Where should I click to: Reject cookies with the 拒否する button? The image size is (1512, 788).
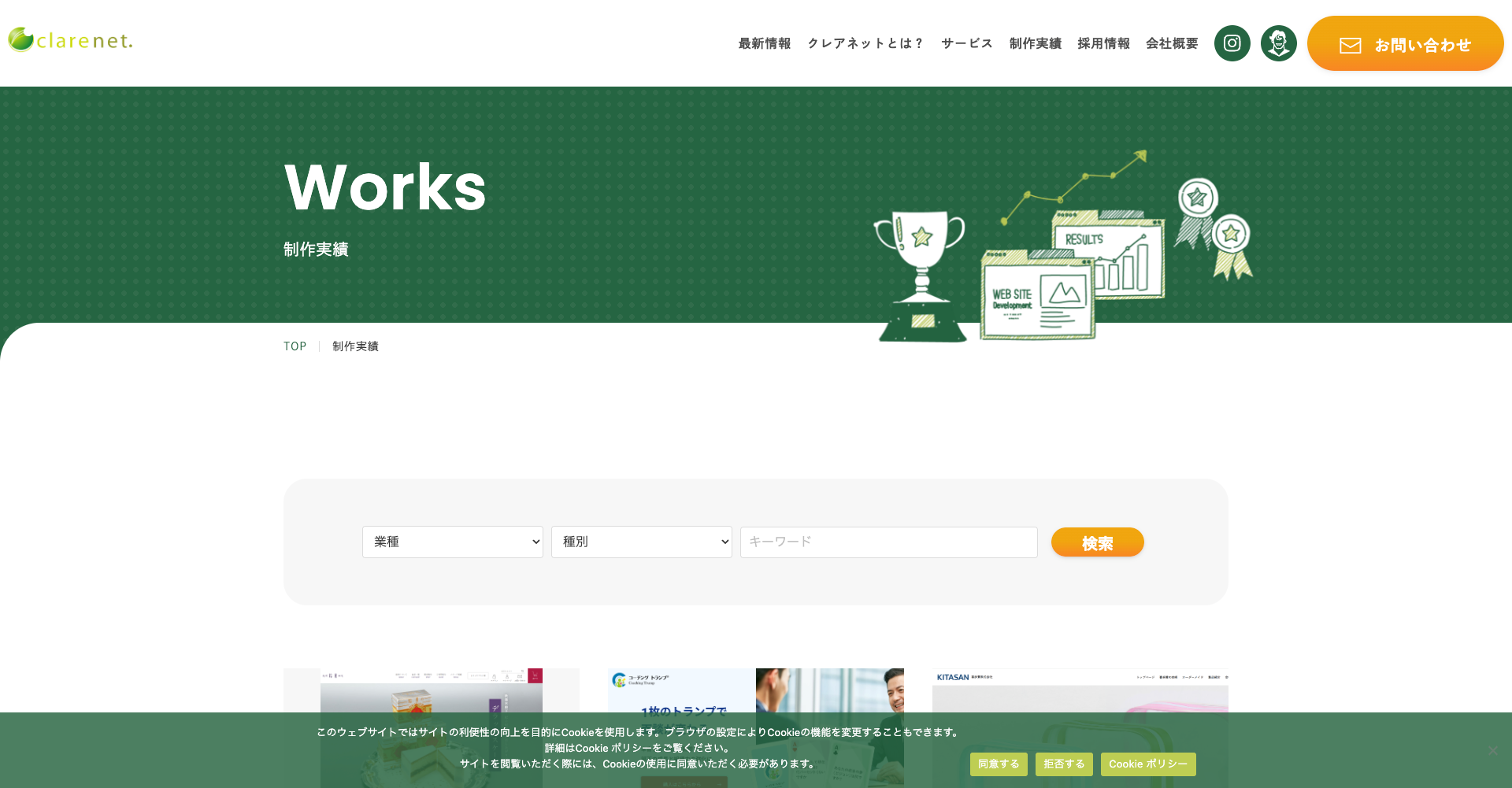point(1063,764)
